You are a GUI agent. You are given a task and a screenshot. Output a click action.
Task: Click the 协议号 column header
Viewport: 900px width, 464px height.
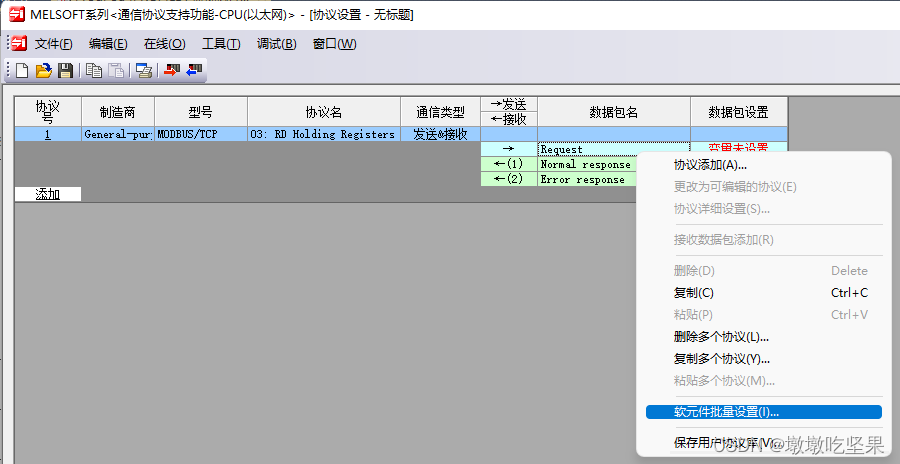point(48,111)
